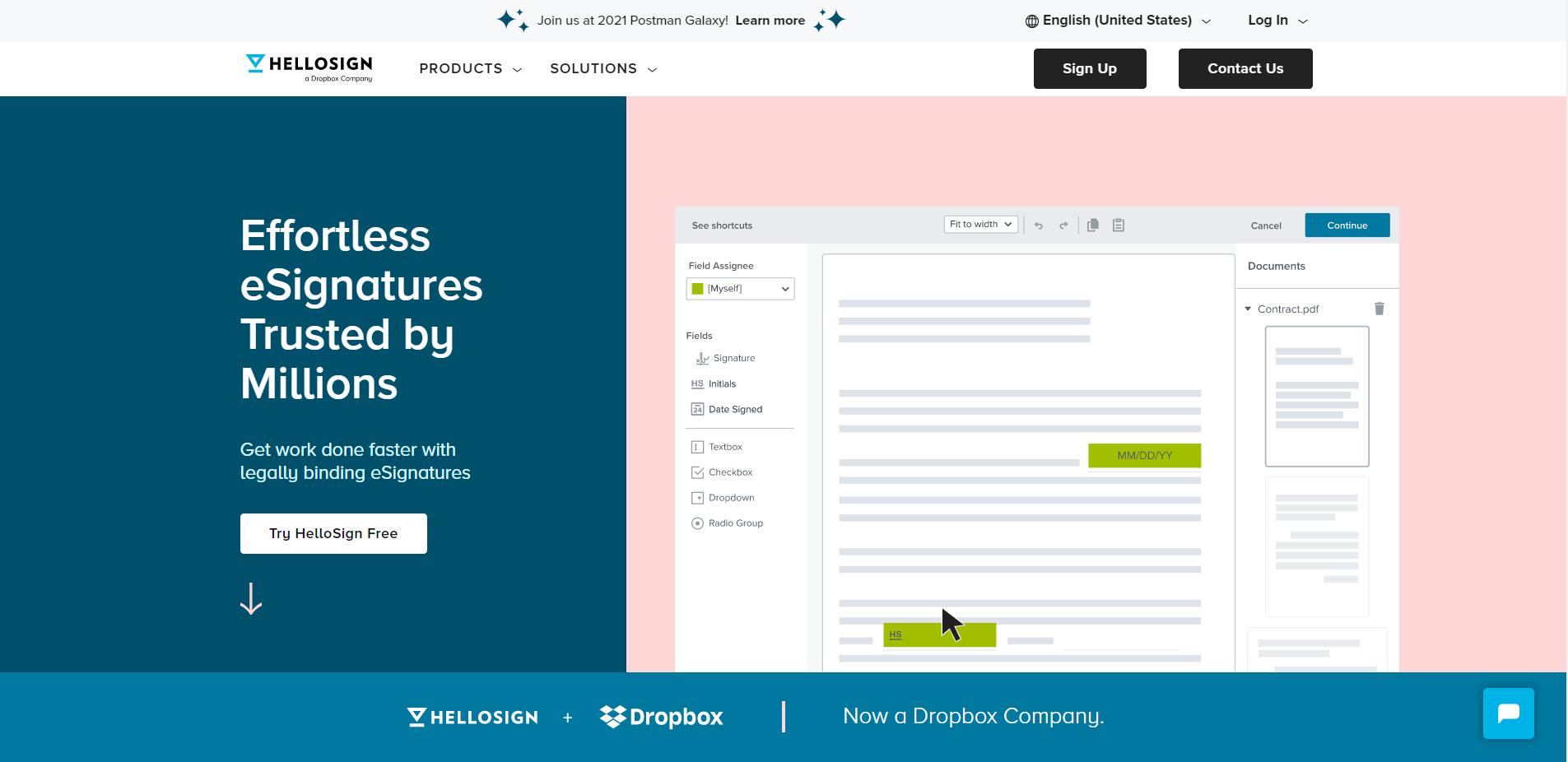Click the Documents panel heading

(1276, 266)
